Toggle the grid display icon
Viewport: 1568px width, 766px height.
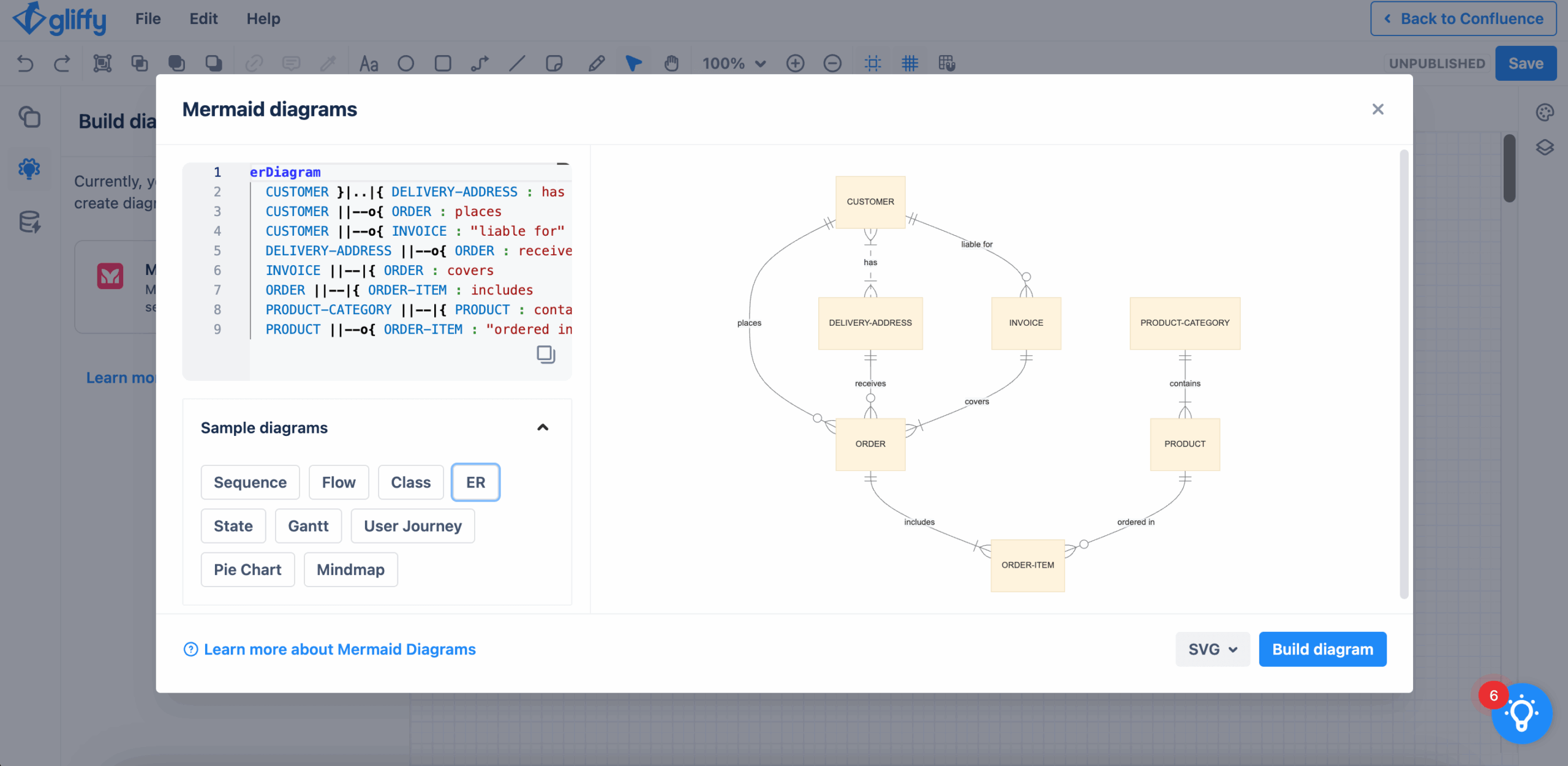[x=910, y=63]
